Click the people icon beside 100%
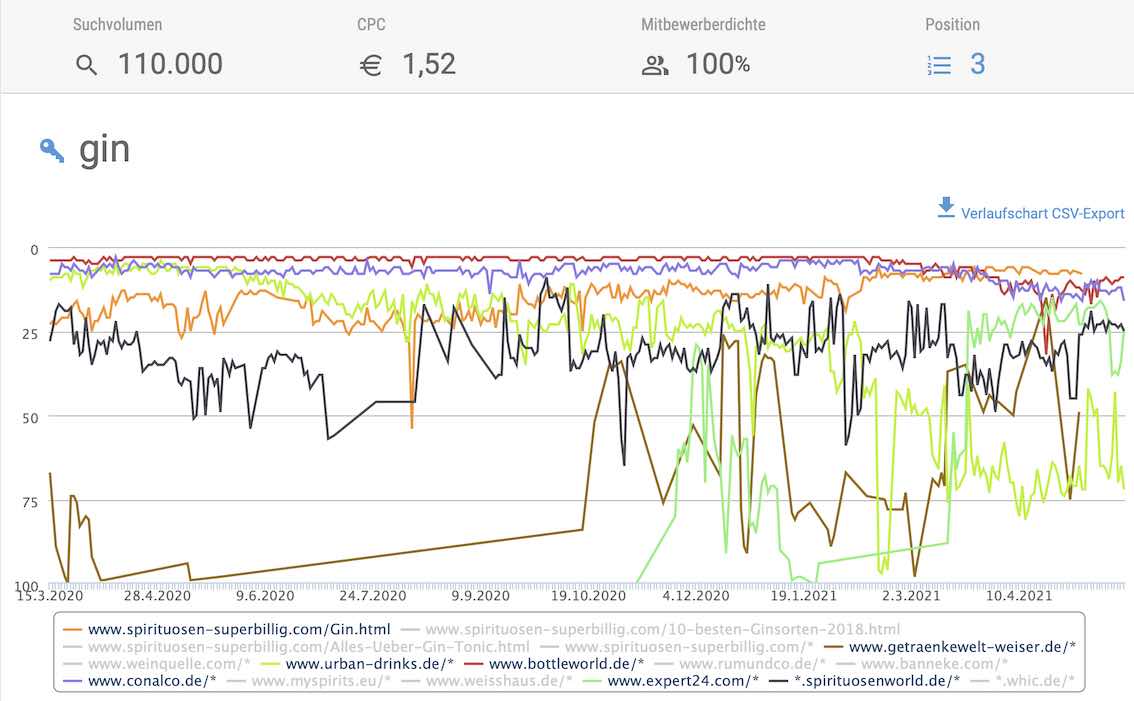Viewport: 1134px width, 701px height. pos(655,66)
